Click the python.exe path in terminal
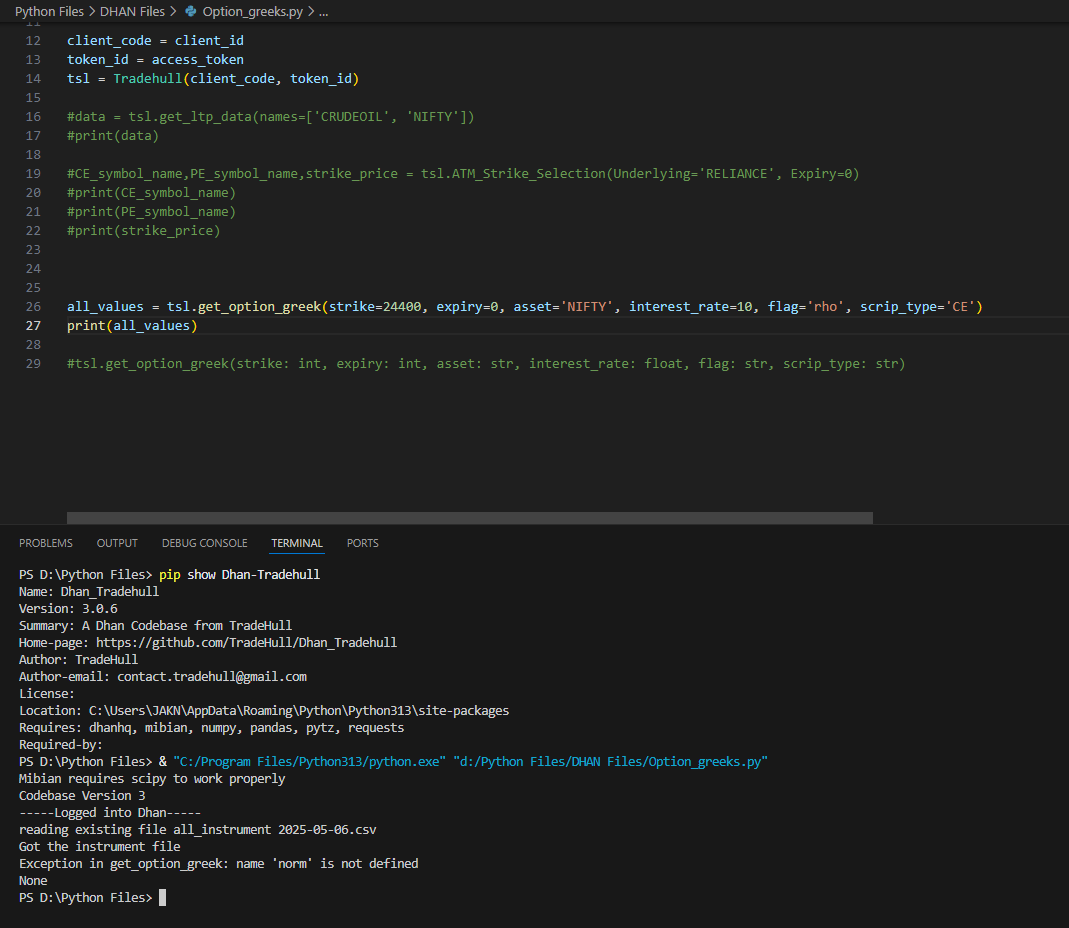Screen dimensions: 1069x928 310,762
